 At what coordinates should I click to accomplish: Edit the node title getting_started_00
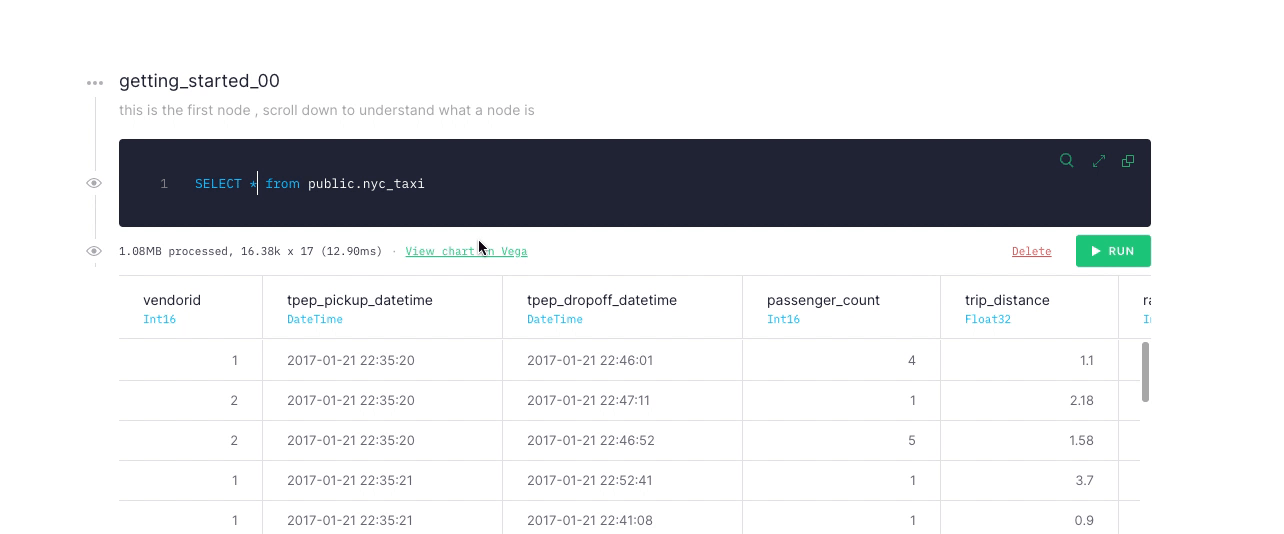pos(199,81)
